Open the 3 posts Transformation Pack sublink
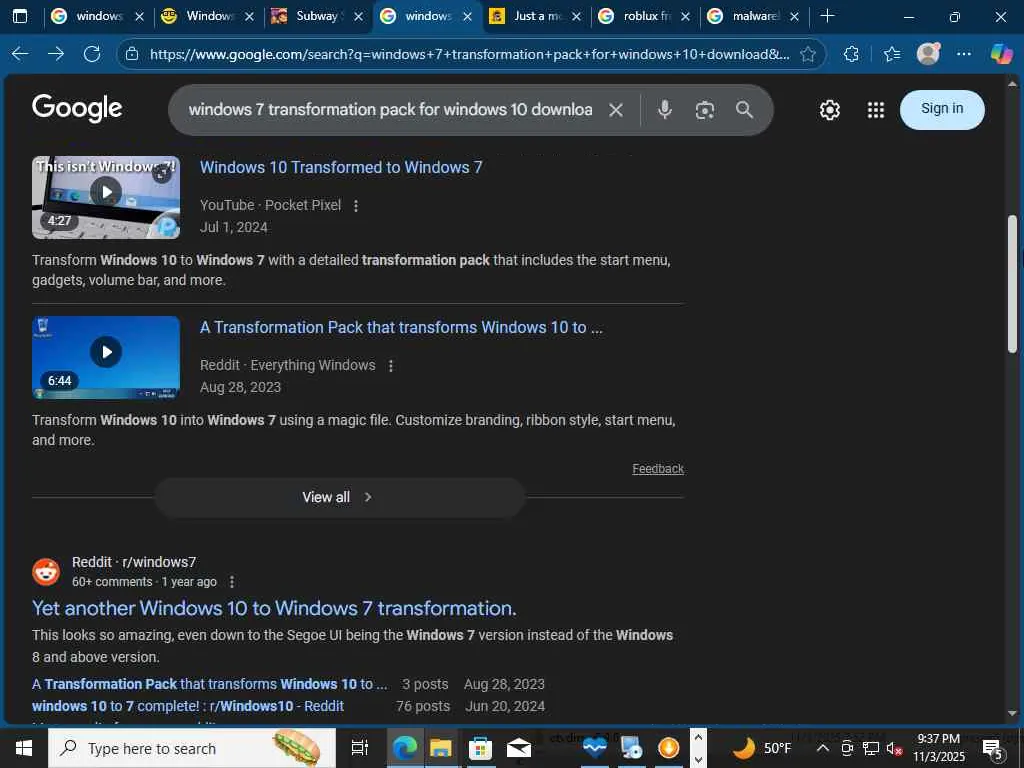1024x768 pixels. pyautogui.click(x=210, y=684)
